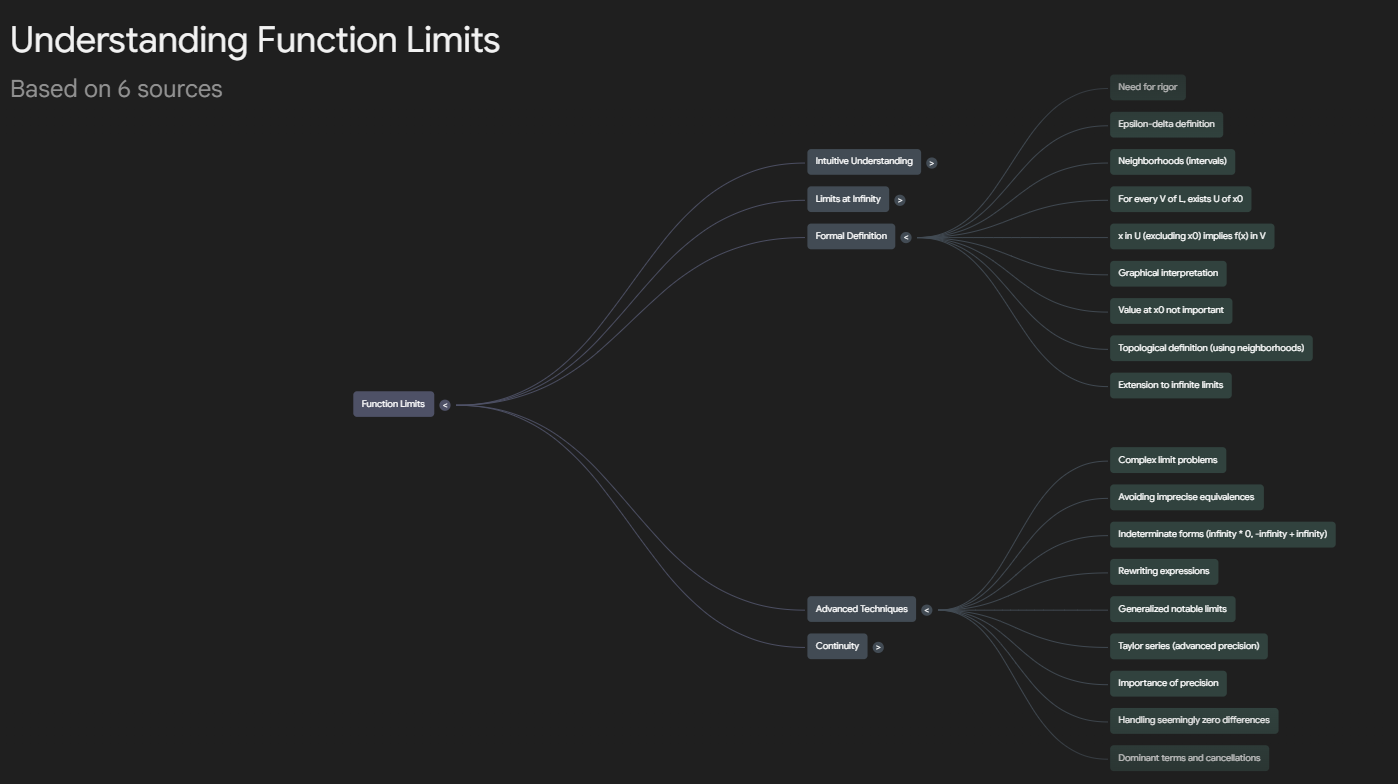Select the Graphical interpretation node
This screenshot has width=1398, height=784.
[x=1167, y=273]
